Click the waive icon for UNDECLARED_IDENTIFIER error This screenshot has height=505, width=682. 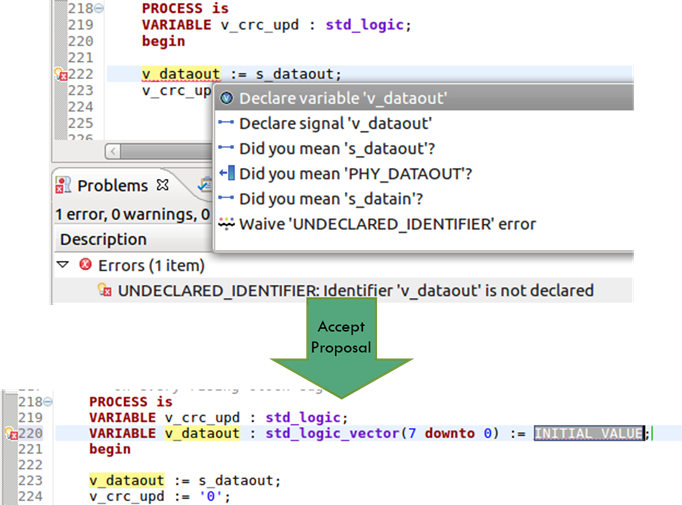[226, 224]
